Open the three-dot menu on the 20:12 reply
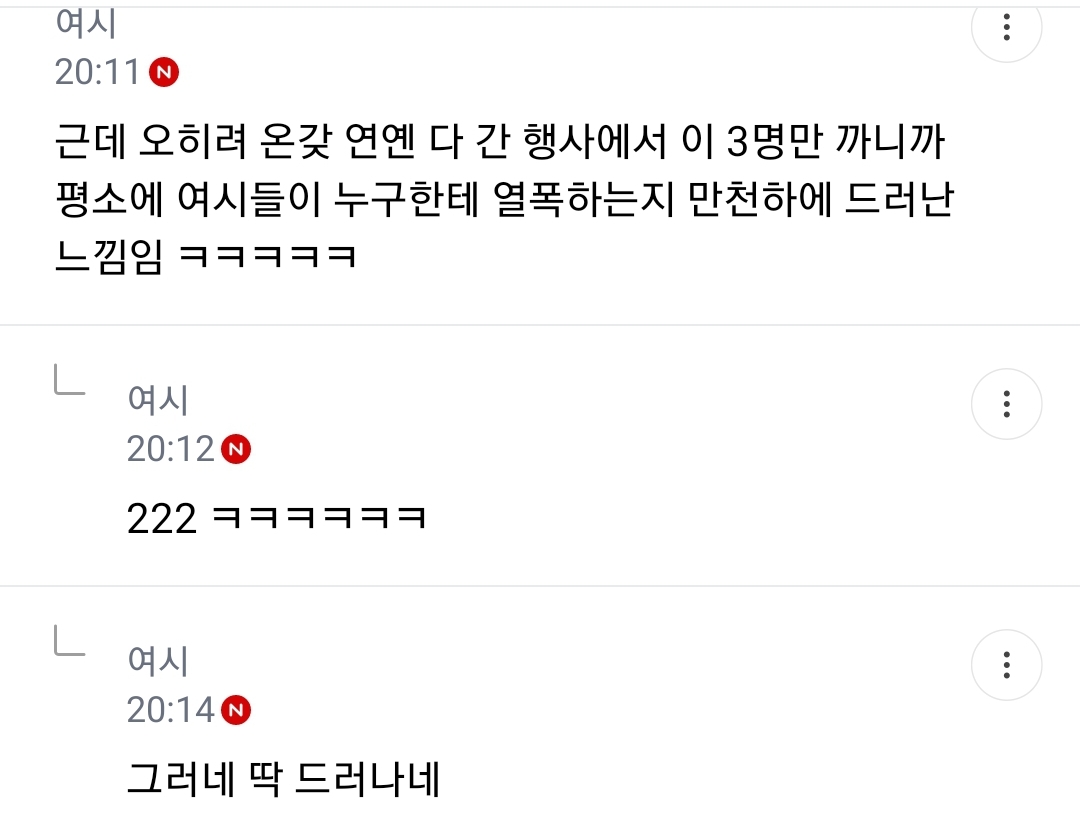1080x834 pixels. (1006, 404)
